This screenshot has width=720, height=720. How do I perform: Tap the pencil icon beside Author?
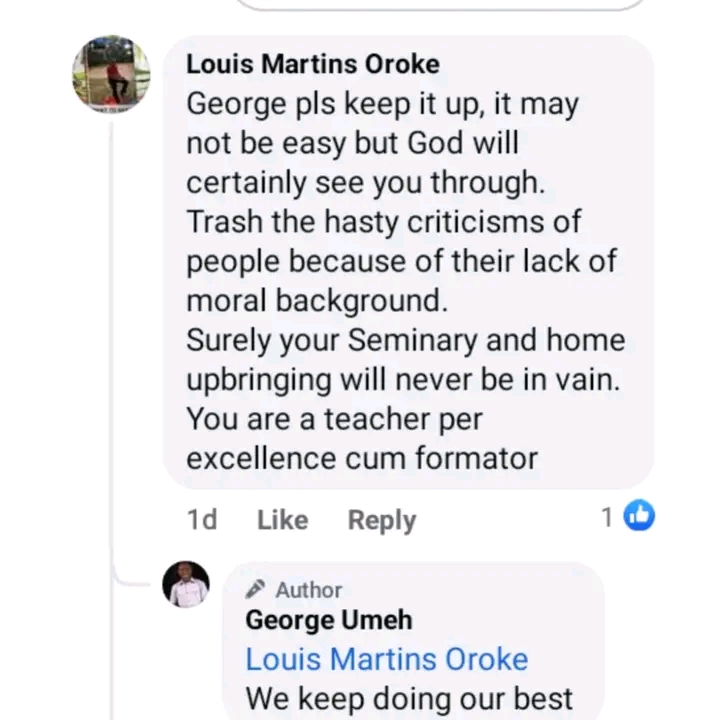(256, 589)
